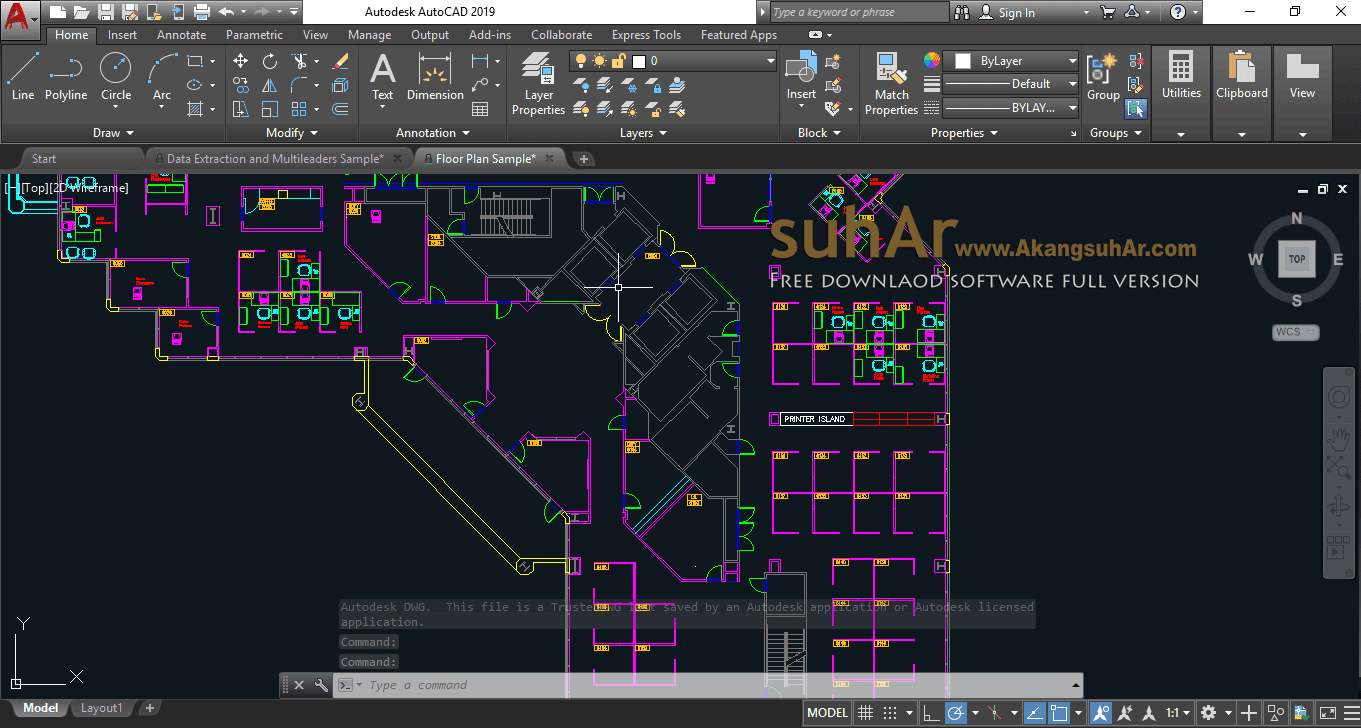The height and width of the screenshot is (728, 1361).
Task: Open the Text annotation tool
Action: click(383, 77)
